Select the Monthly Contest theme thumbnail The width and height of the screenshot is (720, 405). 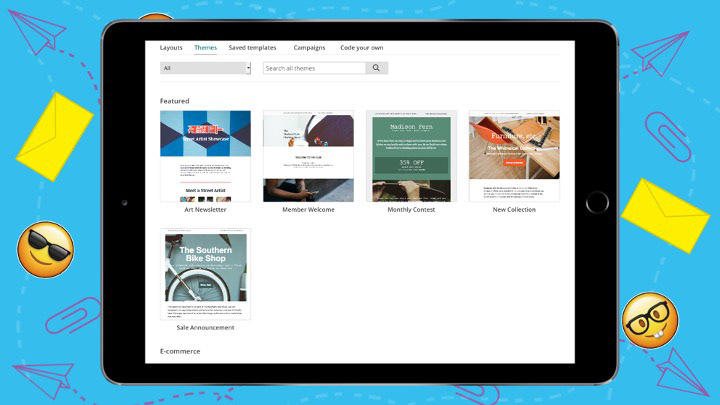tap(411, 156)
